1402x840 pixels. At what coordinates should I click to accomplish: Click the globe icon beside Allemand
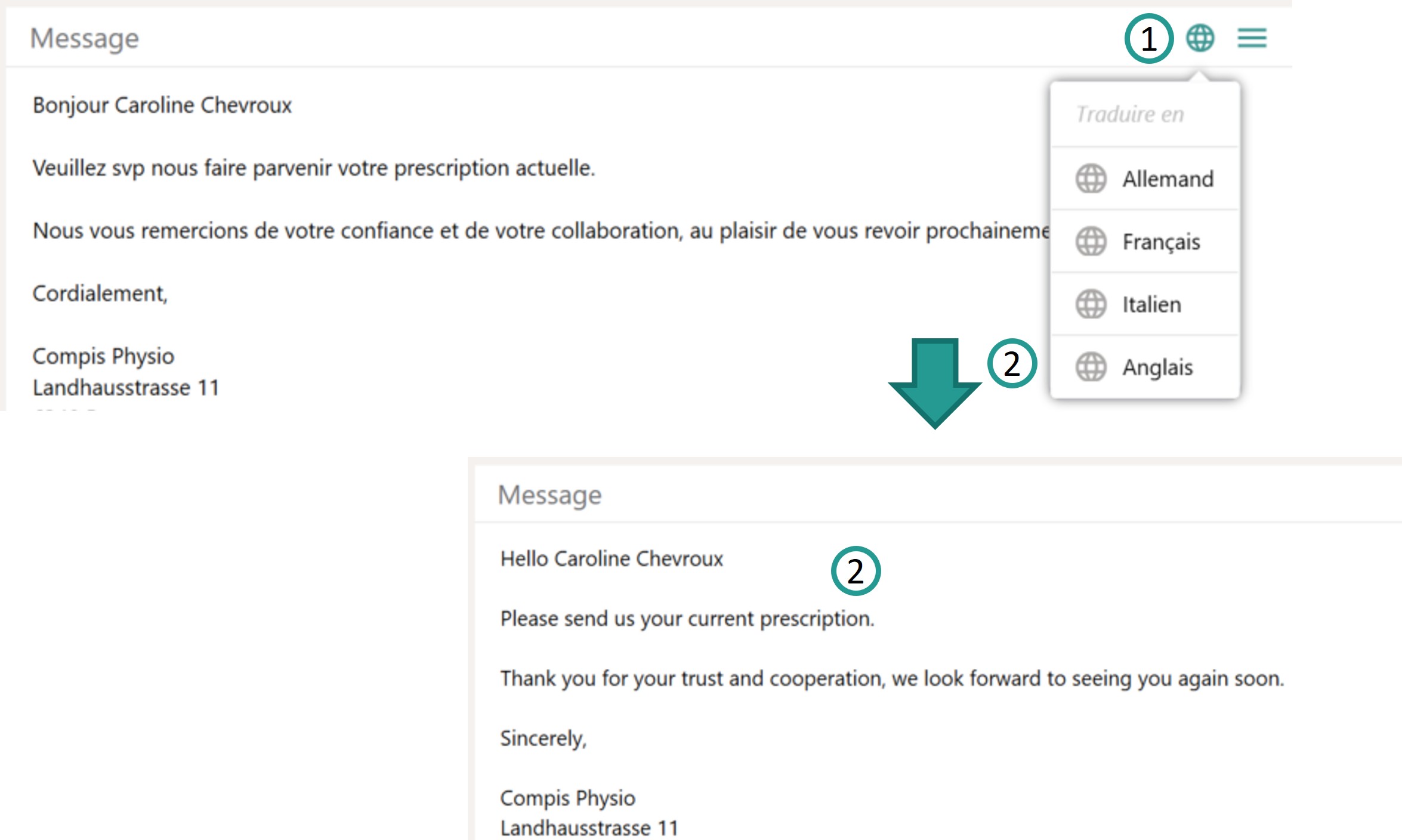[x=1091, y=178]
